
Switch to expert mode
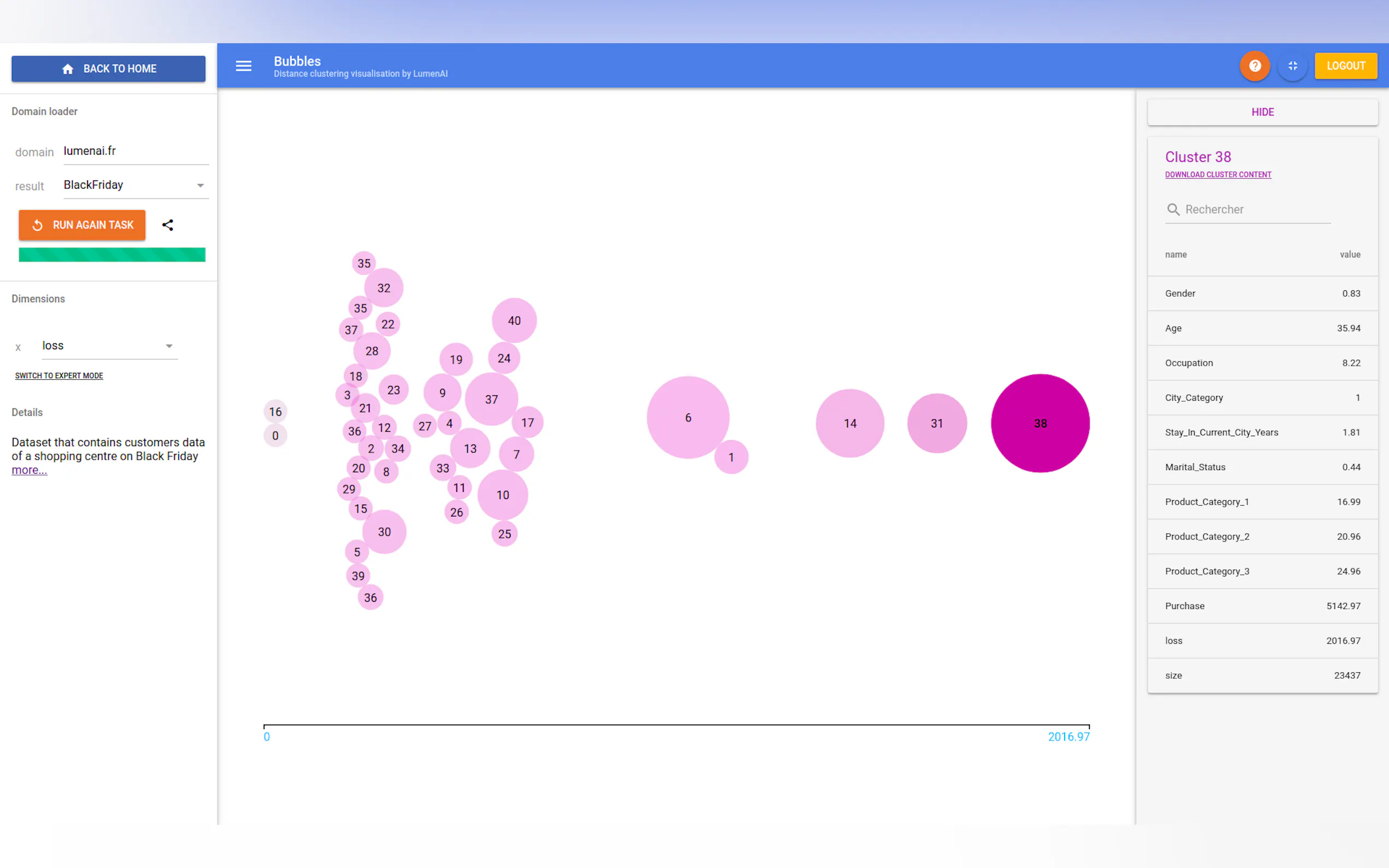(59, 376)
